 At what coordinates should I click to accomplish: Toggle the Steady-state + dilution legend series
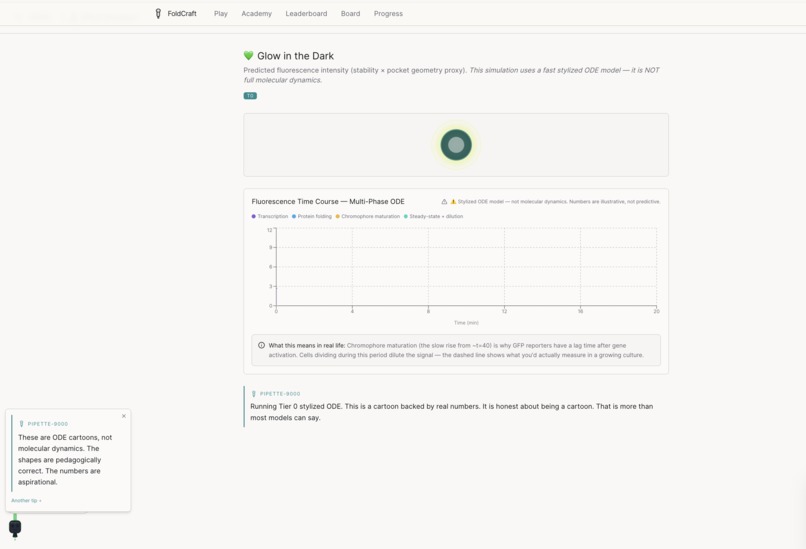pos(433,216)
